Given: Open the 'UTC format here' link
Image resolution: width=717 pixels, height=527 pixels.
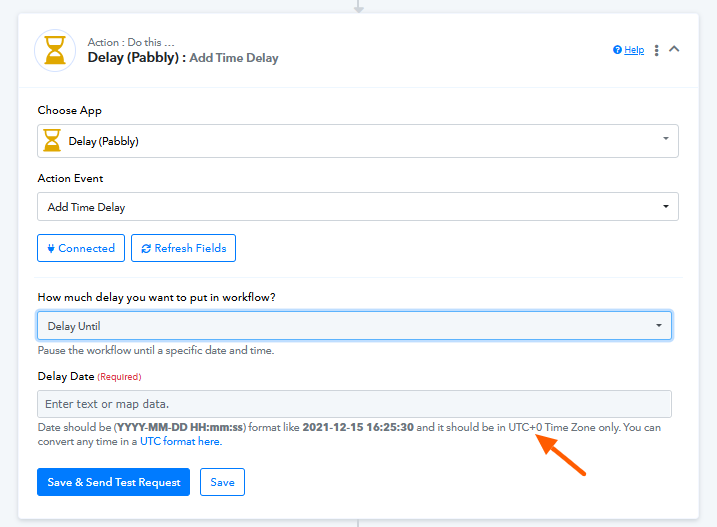Looking at the screenshot, I should 180,441.
